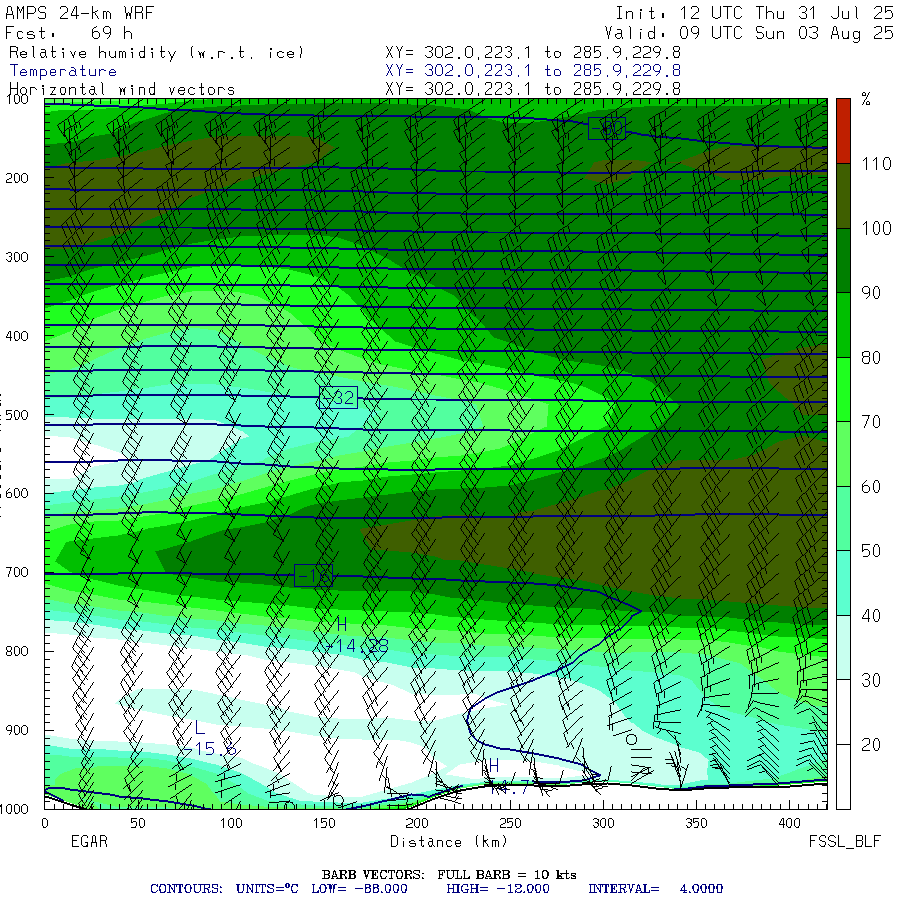Click the '-32' temperature contour label box
The width and height of the screenshot is (900, 900).
pyautogui.click(x=338, y=397)
